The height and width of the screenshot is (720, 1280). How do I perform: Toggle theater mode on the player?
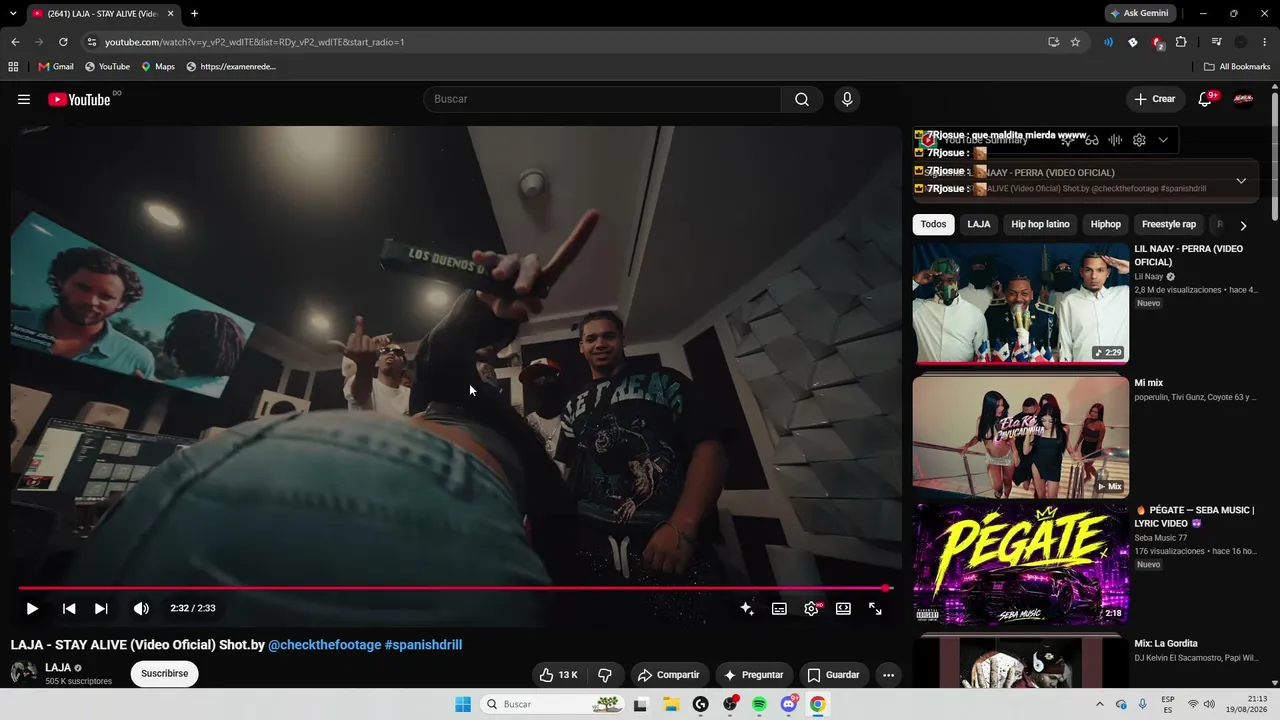pos(843,608)
